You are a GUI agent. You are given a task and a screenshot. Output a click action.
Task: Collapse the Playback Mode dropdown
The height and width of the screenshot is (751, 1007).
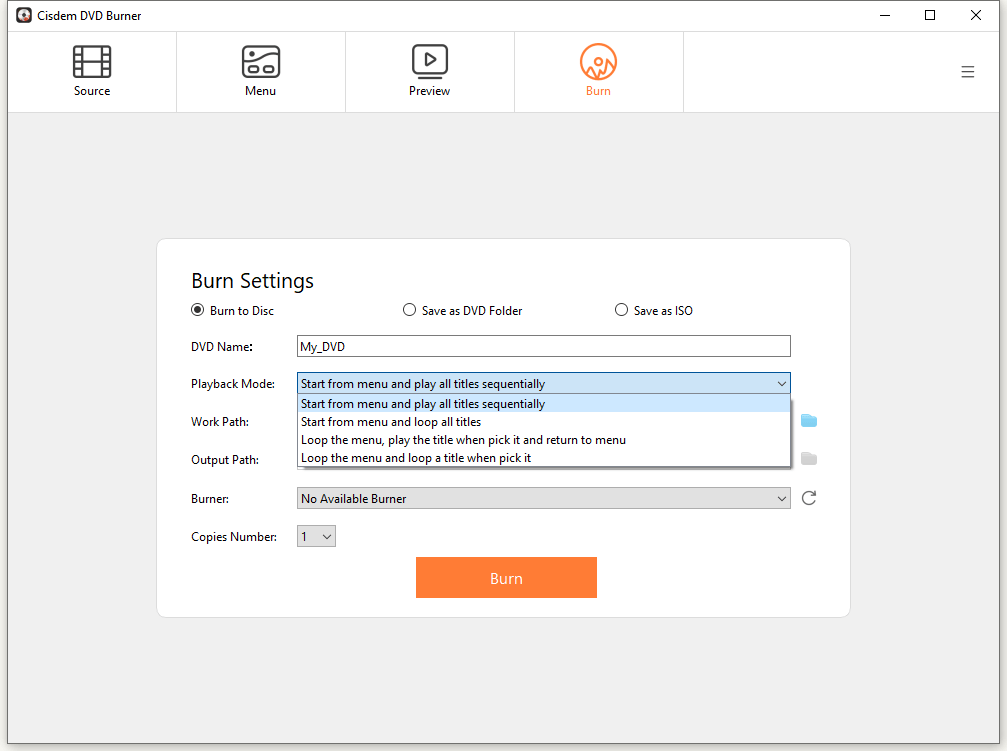pyautogui.click(x=783, y=383)
